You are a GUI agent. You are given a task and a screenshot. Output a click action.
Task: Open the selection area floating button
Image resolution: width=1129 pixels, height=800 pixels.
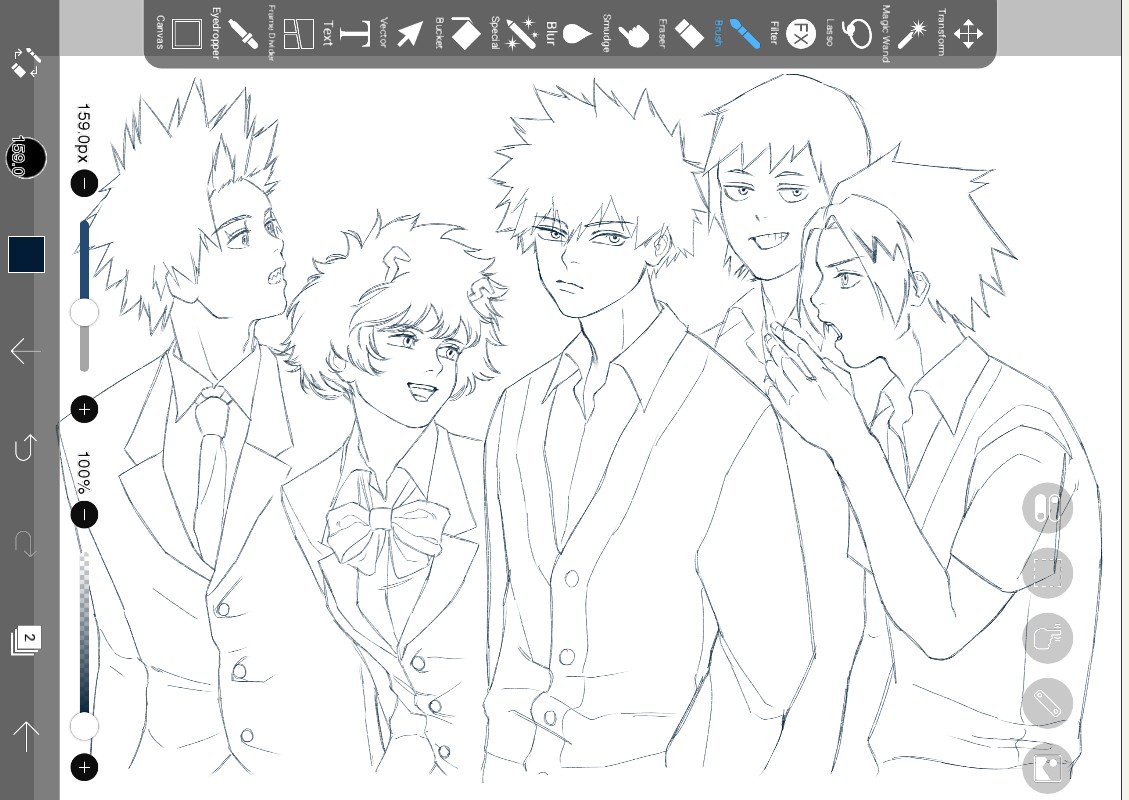(1047, 573)
